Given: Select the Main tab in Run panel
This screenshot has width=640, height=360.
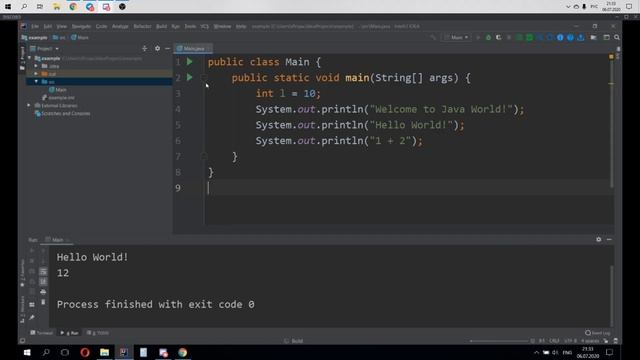Looking at the screenshot, I should point(58,240).
